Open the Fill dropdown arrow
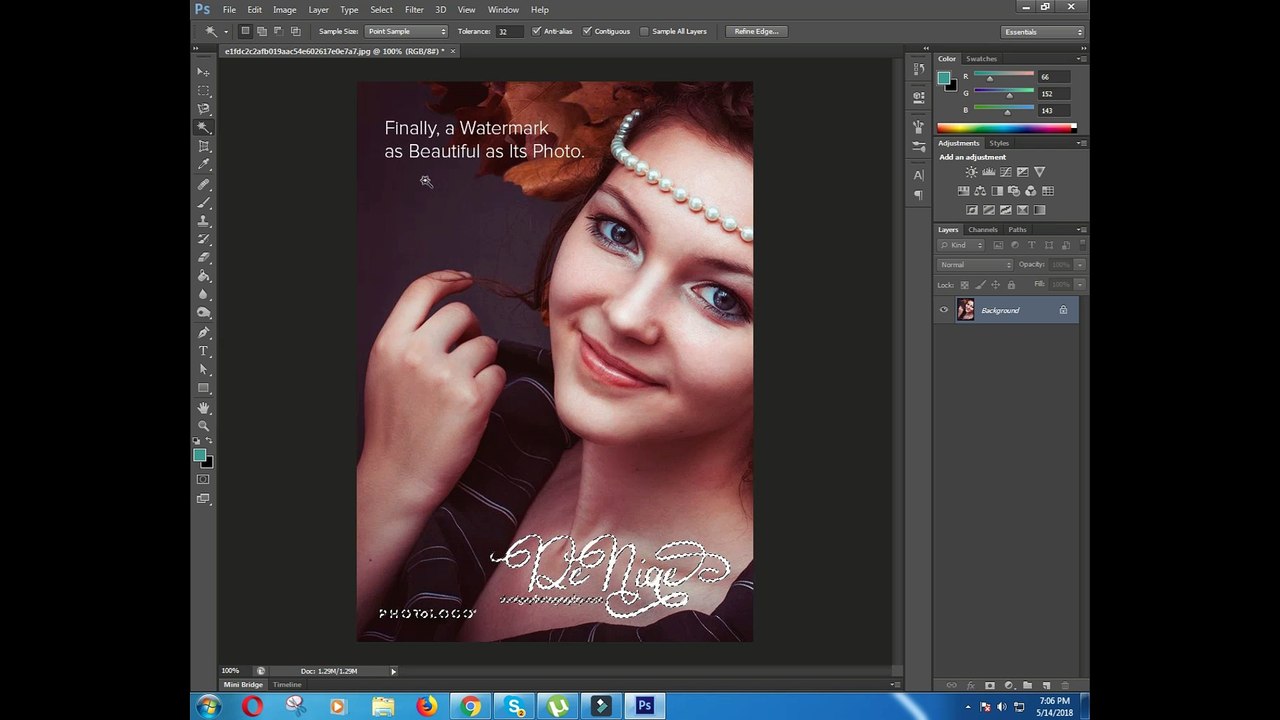Image resolution: width=1280 pixels, height=720 pixels. point(1080,285)
